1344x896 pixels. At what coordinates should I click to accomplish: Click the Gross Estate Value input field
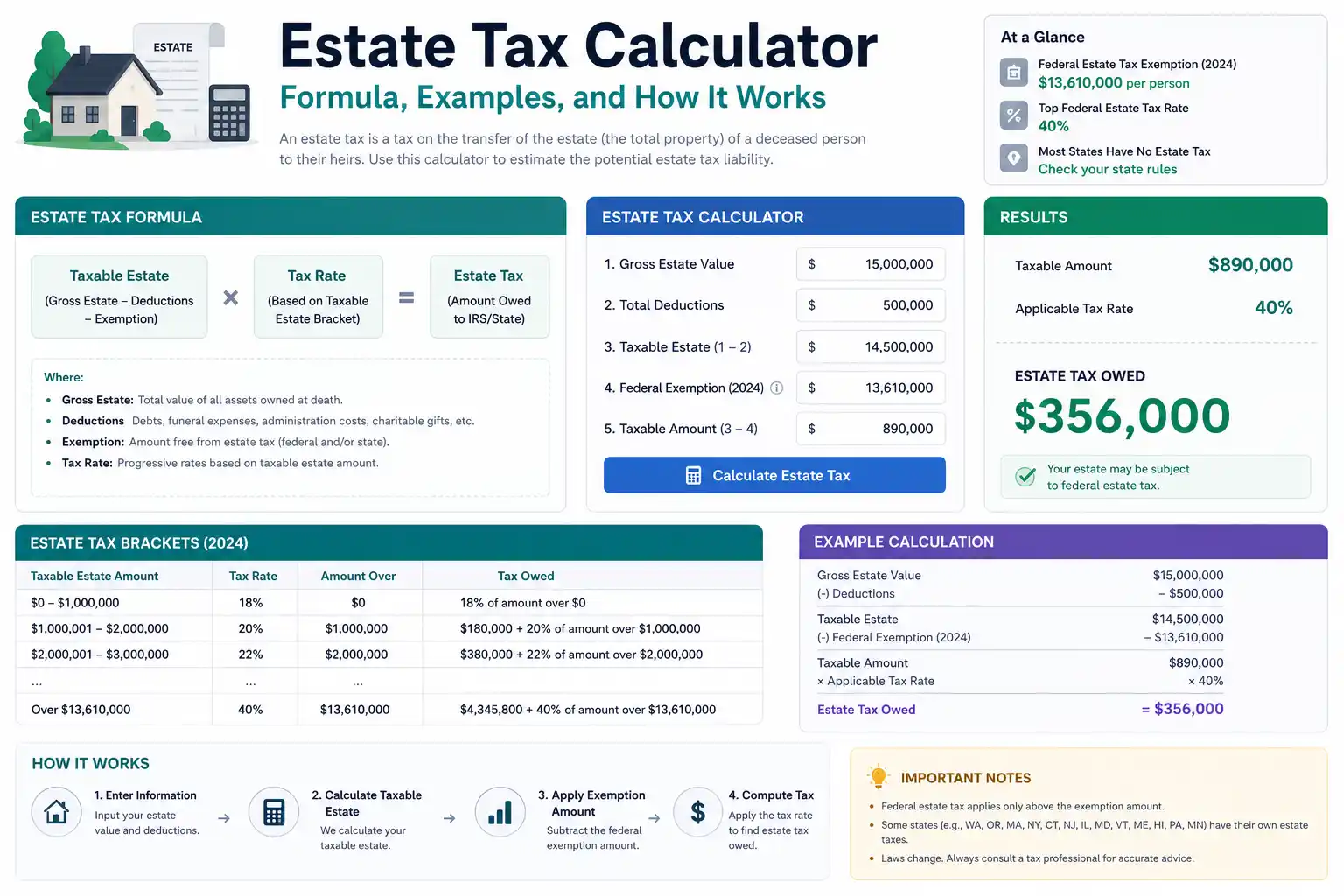pos(871,264)
